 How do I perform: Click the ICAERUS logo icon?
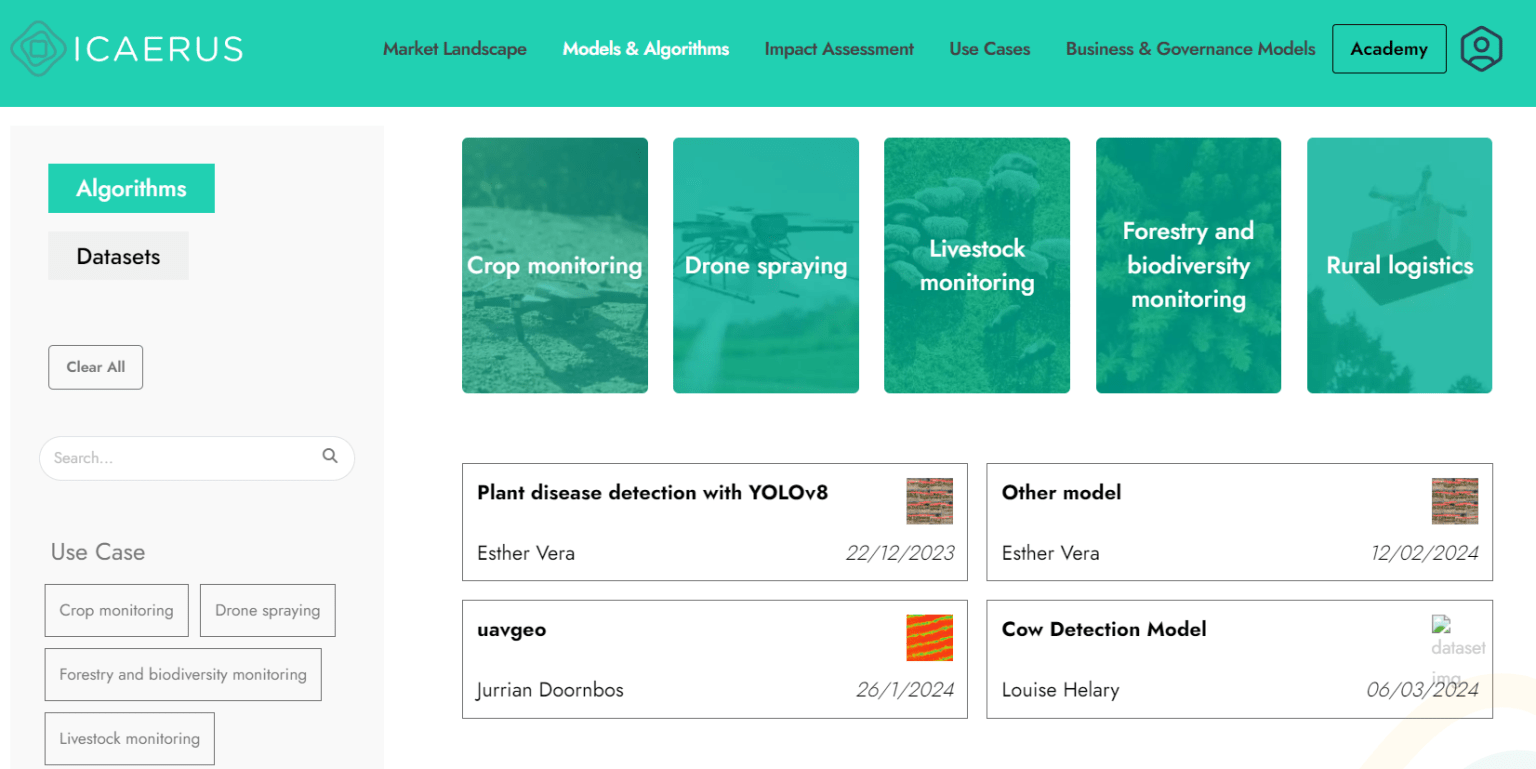pyautogui.click(x=38, y=49)
